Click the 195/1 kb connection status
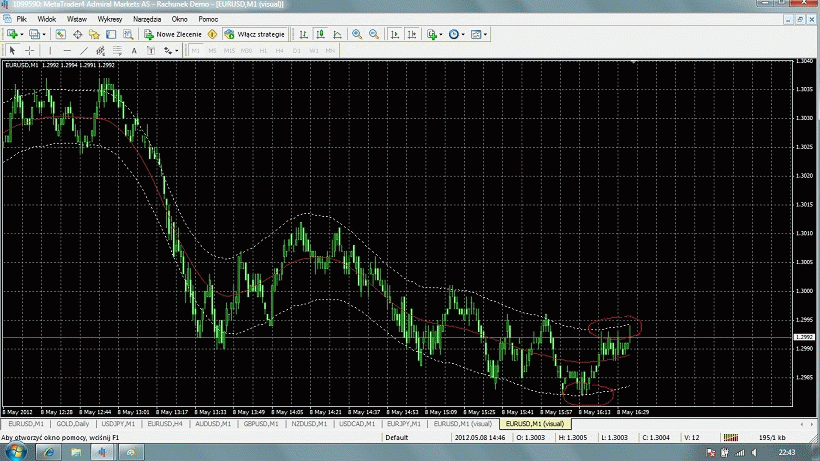820x461 pixels. pos(772,437)
